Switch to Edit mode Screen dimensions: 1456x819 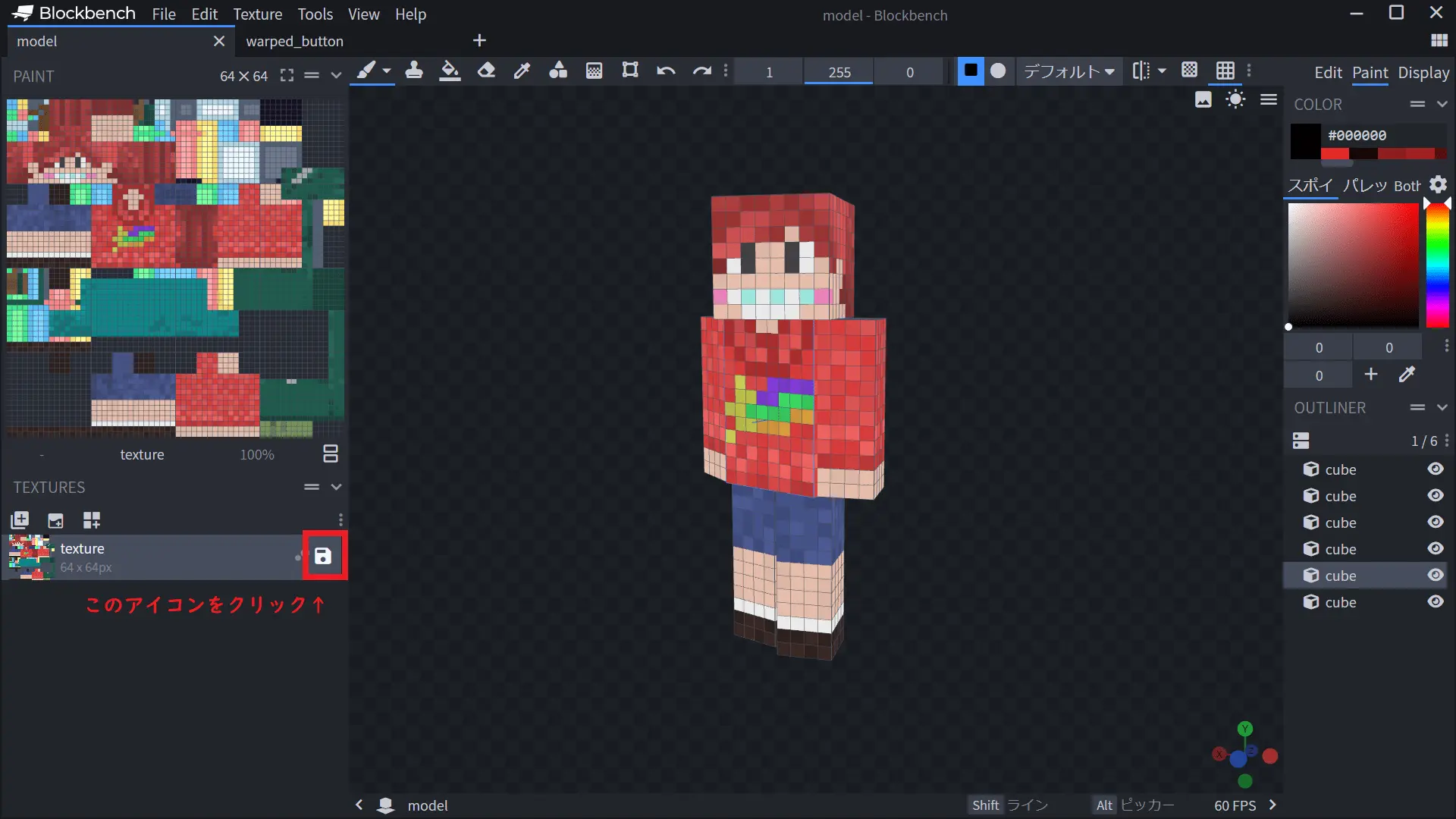pyautogui.click(x=1328, y=73)
